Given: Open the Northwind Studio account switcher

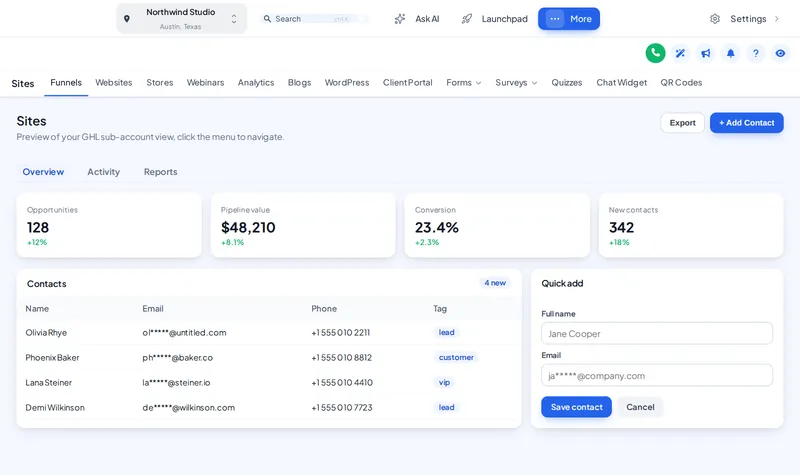Looking at the screenshot, I should coord(182,19).
